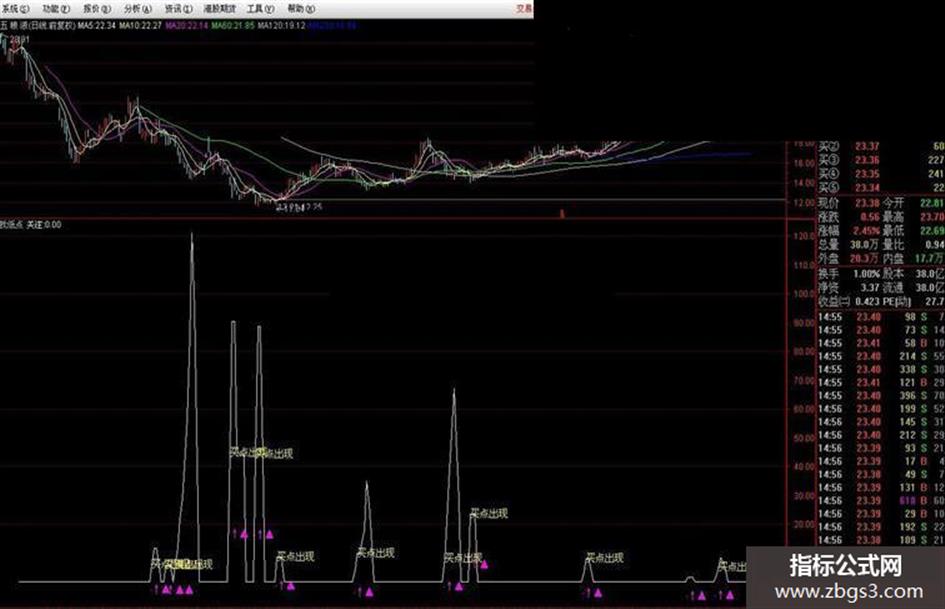Open the 功能 menu
The height and width of the screenshot is (609, 945).
(55, 8)
